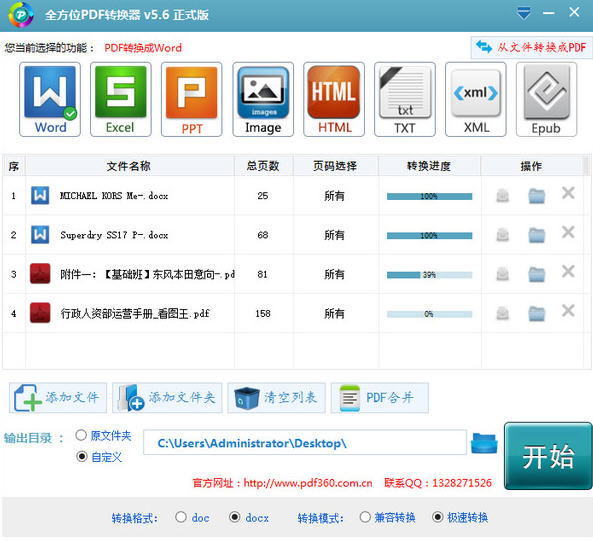Click the file list vertical scrollbar

(x=587, y=261)
